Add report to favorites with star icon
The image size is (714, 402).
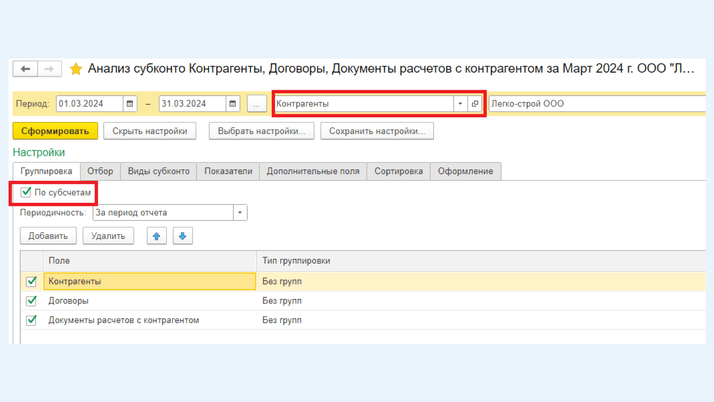tap(76, 69)
